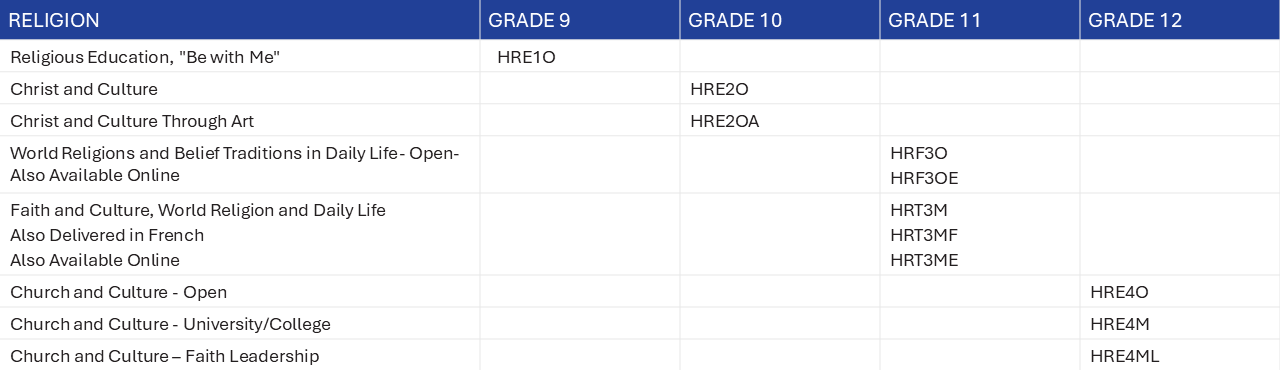Image resolution: width=1280 pixels, height=370 pixels.
Task: Click Faith Leadership code HRE4ML
Action: click(x=1125, y=356)
